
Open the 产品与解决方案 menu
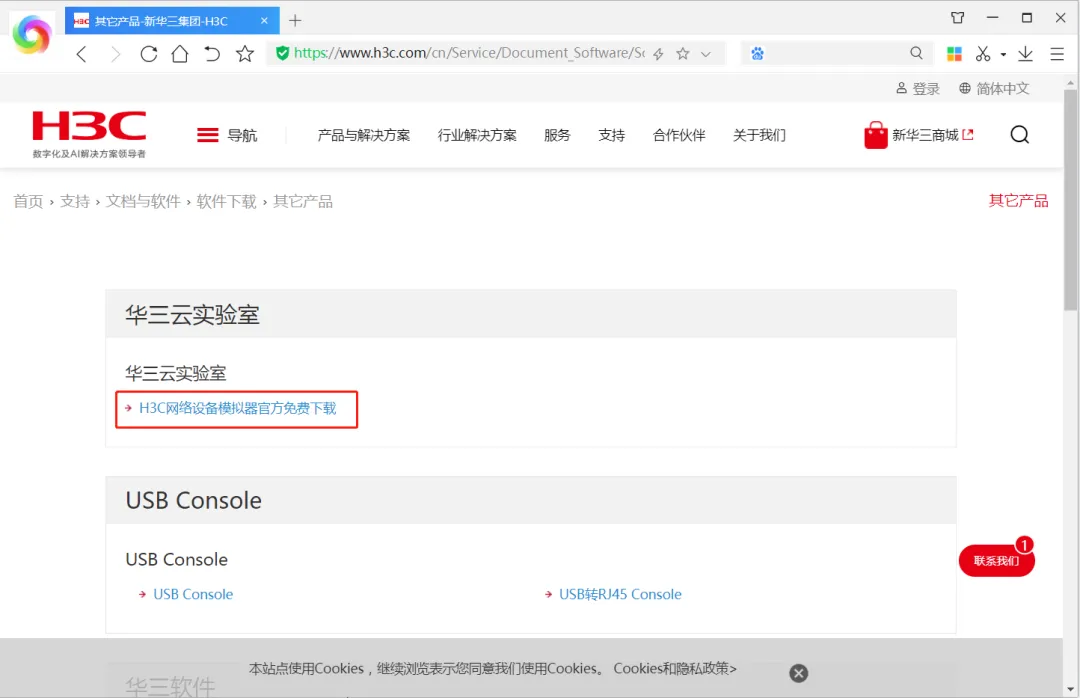coord(364,135)
